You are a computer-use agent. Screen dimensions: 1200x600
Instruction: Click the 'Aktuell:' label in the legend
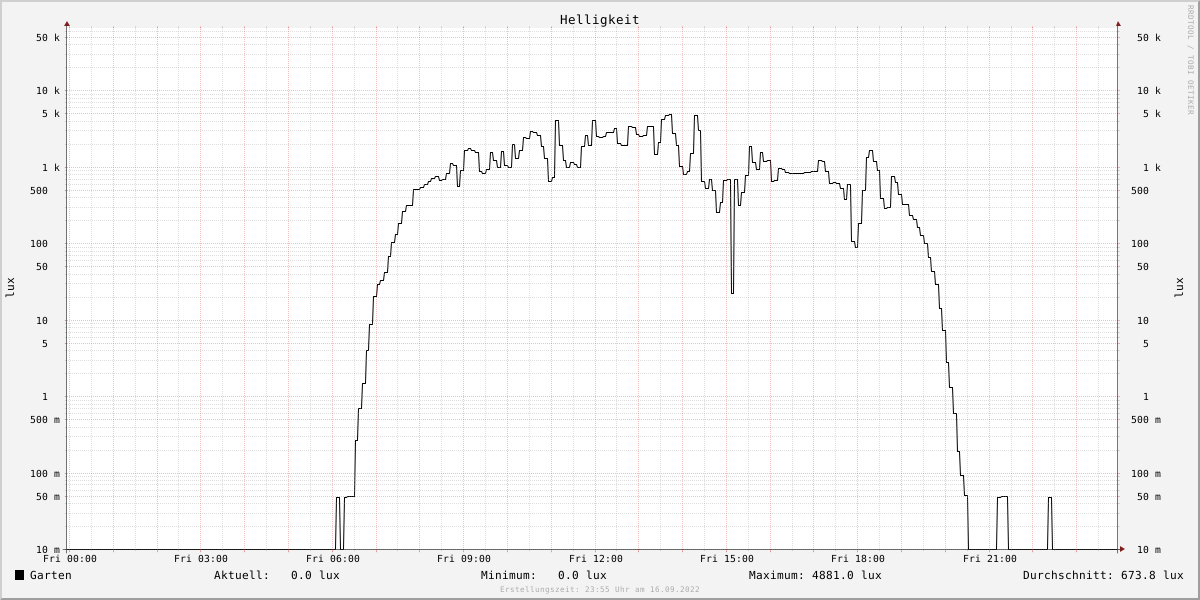tap(241, 575)
